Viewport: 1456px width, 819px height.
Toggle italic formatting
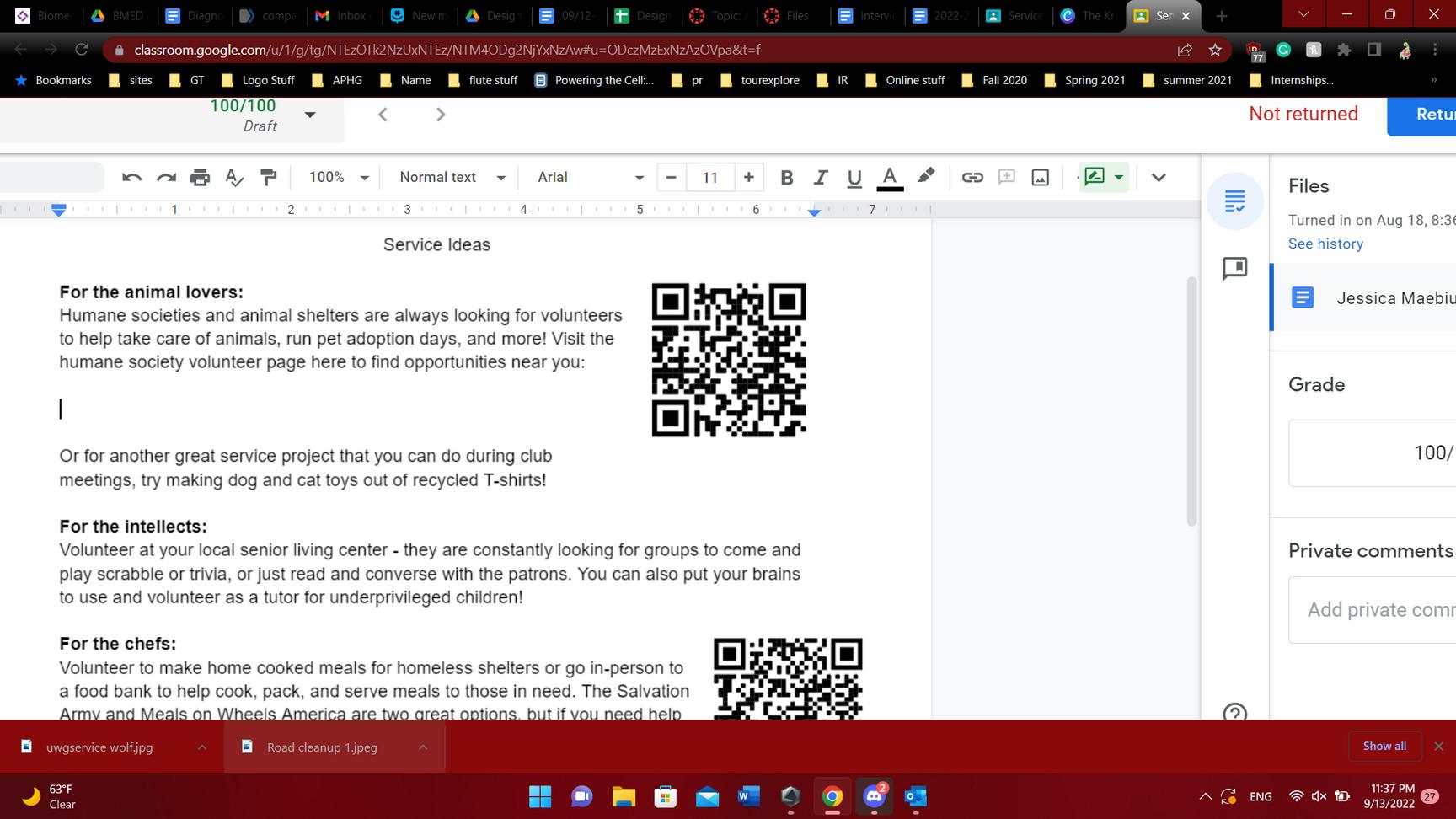tap(821, 177)
